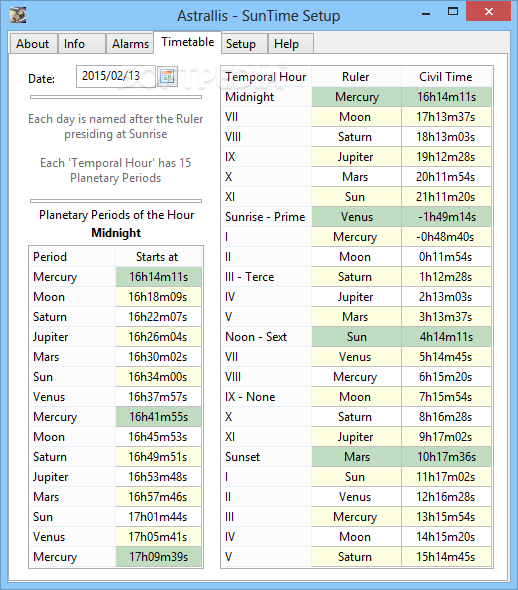Image resolution: width=518 pixels, height=590 pixels.
Task: Click civil time 3h13m37s
Action: 447,317
